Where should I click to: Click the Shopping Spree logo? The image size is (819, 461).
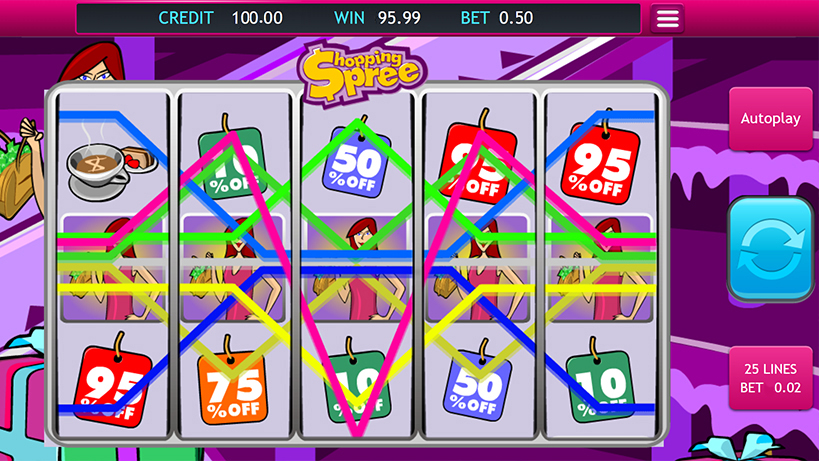tap(362, 72)
